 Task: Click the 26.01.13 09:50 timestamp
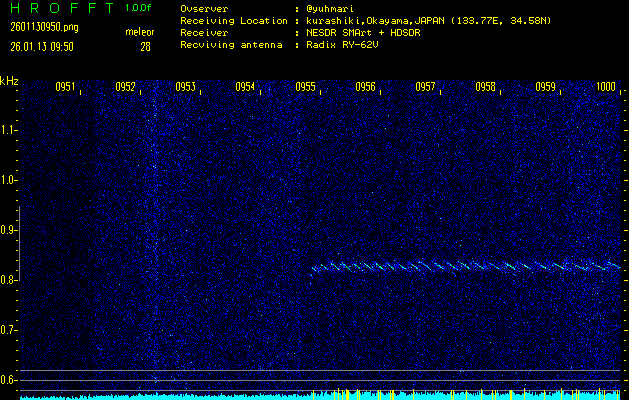(x=43, y=46)
